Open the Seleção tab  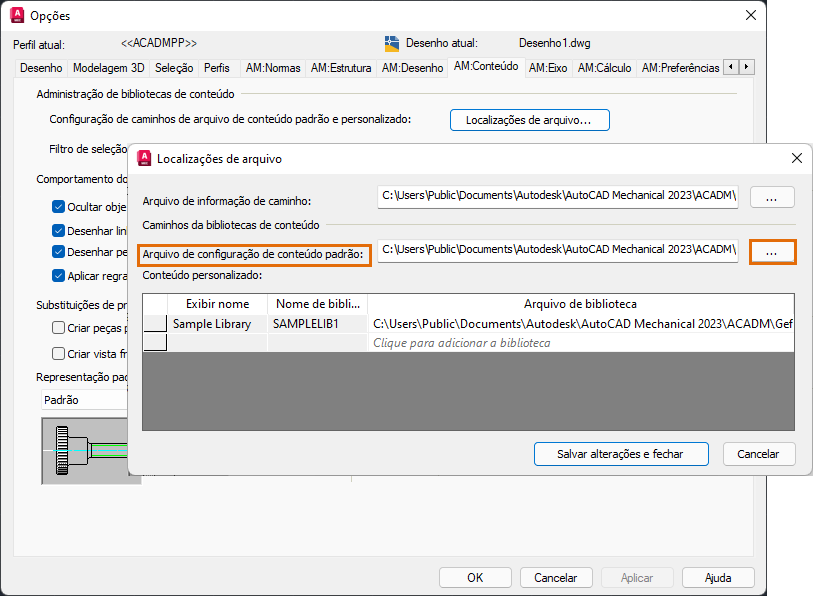174,68
